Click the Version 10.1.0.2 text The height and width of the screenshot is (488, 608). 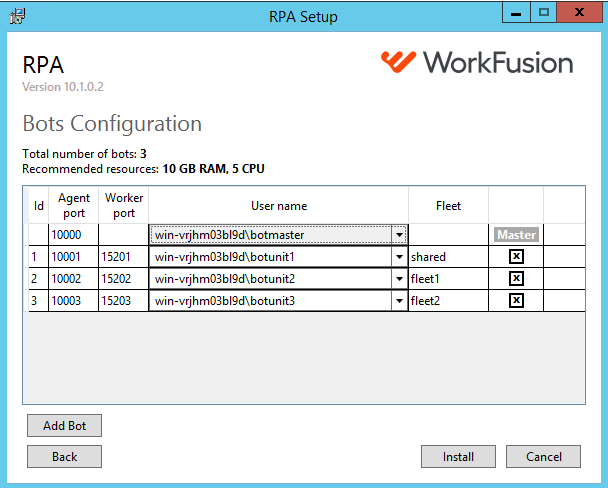(63, 87)
